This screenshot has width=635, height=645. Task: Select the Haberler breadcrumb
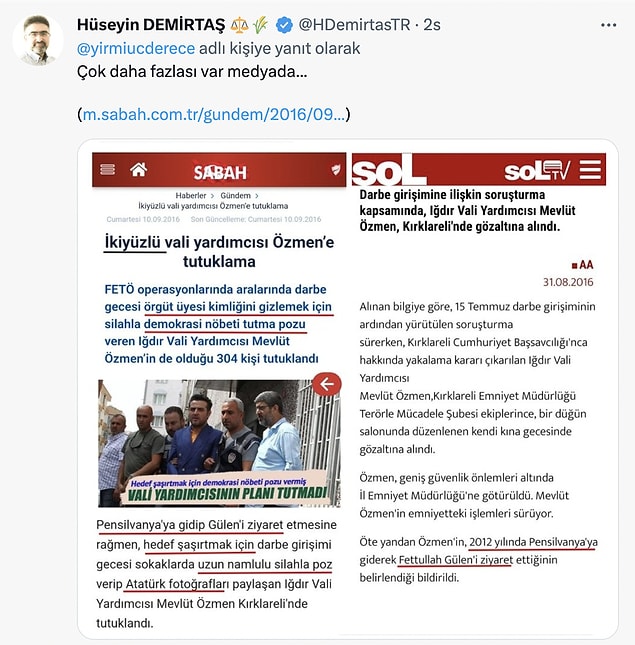191,195
